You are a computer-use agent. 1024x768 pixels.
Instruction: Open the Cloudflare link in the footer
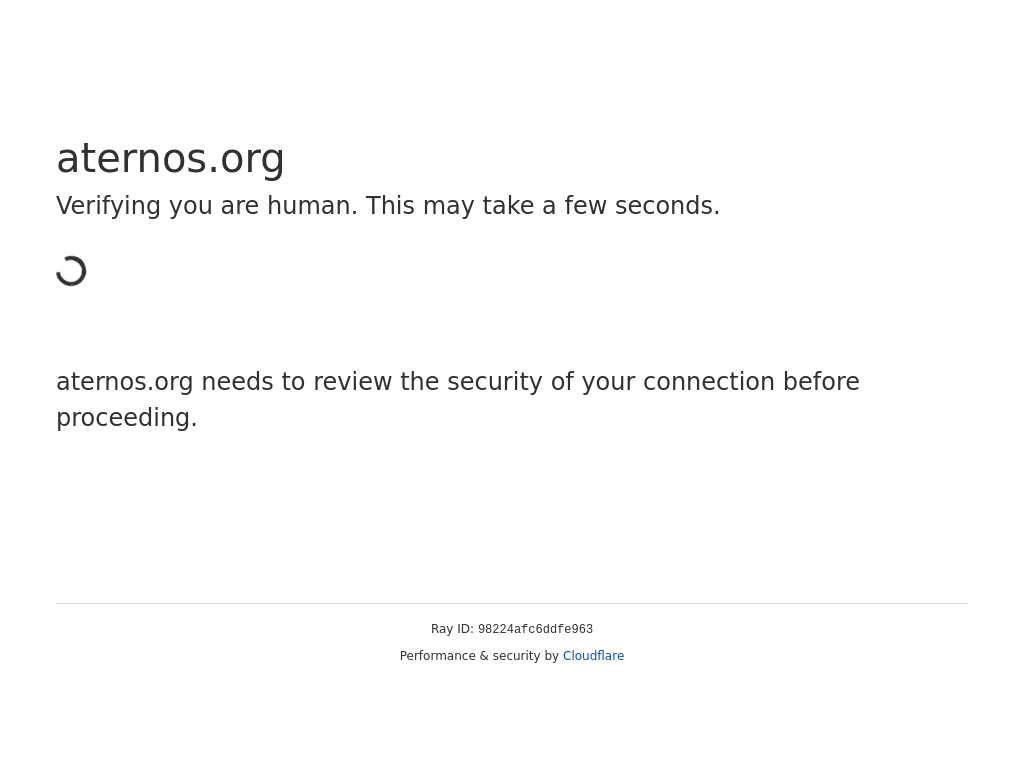[x=593, y=656]
